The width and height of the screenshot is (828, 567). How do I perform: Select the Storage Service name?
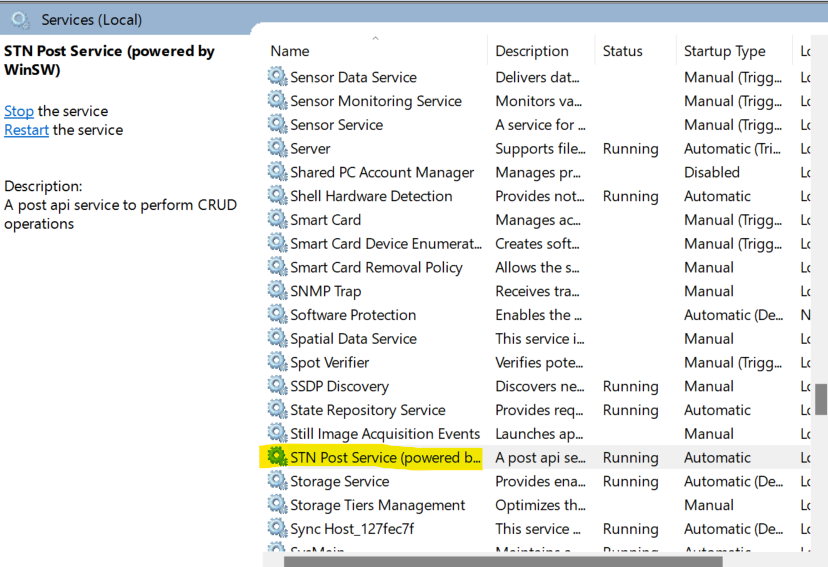[x=340, y=481]
